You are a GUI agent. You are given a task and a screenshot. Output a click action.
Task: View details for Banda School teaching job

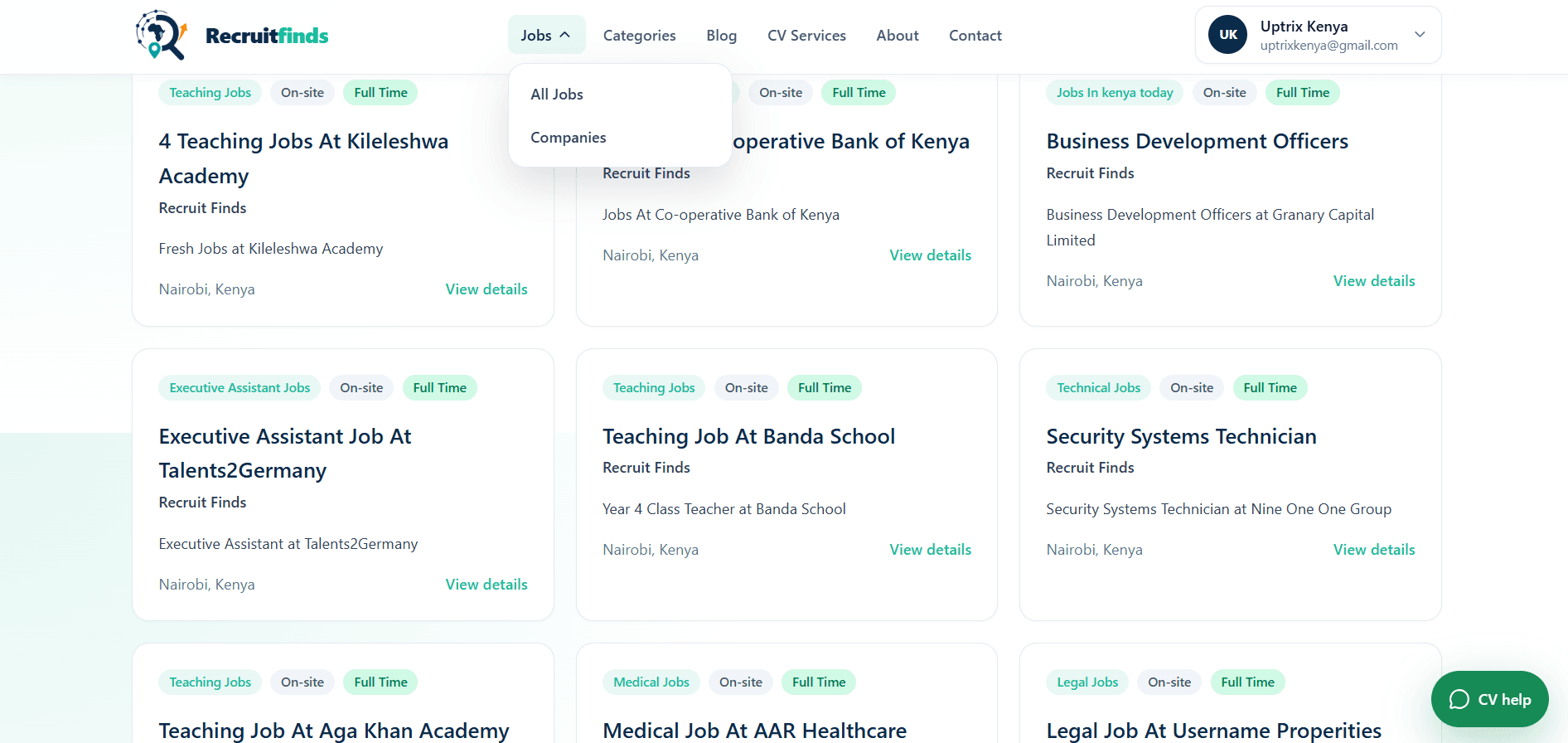tap(930, 550)
